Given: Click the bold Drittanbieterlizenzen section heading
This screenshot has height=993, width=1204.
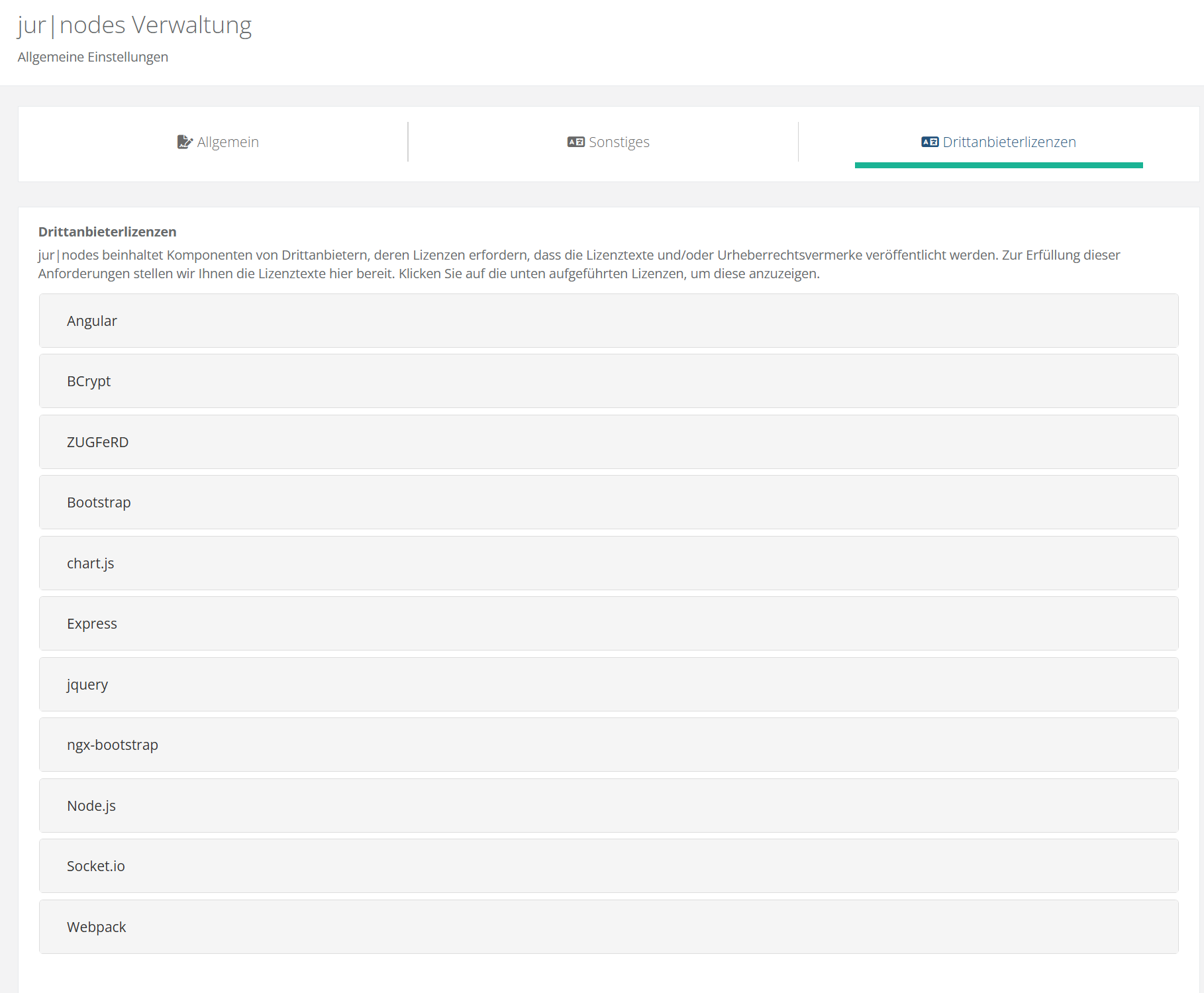Looking at the screenshot, I should [x=107, y=232].
